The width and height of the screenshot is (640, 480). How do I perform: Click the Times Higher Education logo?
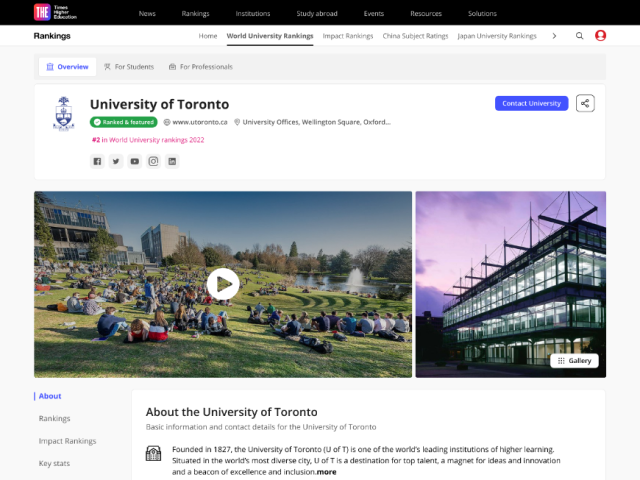point(43,13)
